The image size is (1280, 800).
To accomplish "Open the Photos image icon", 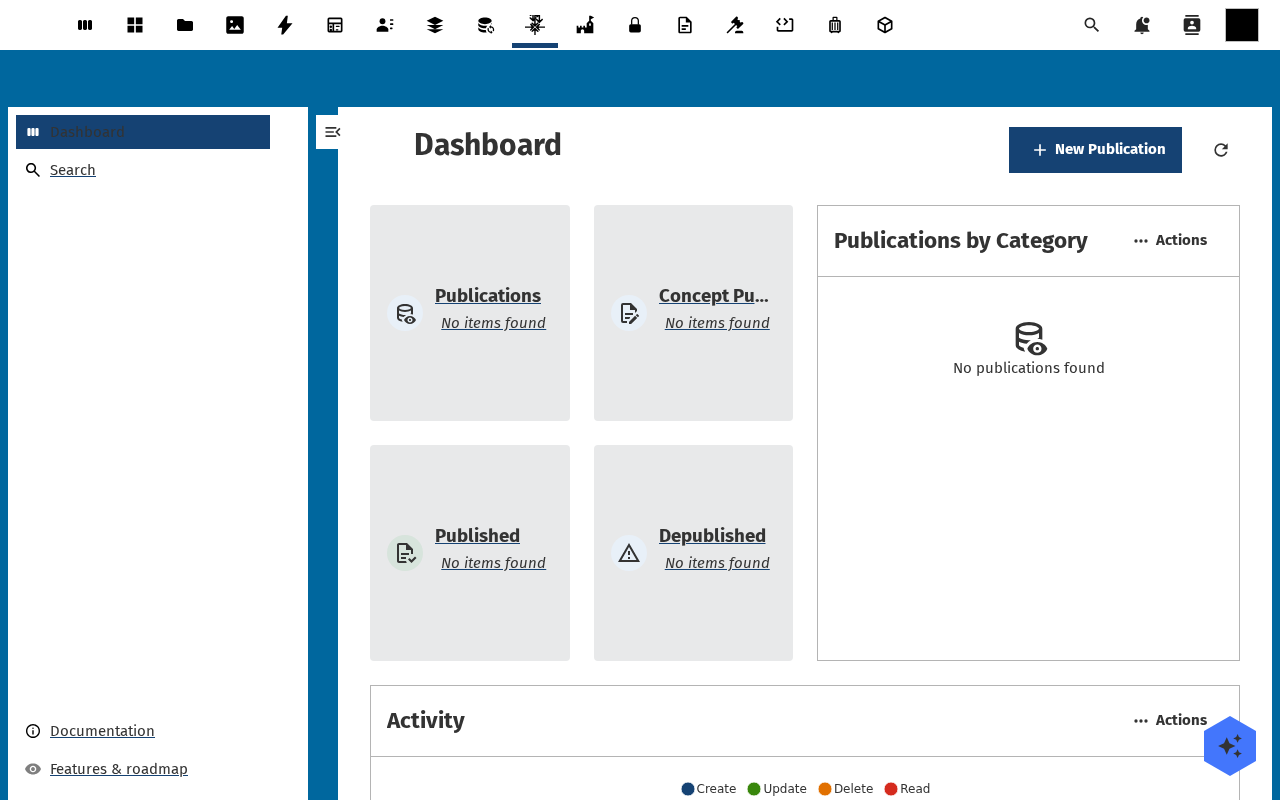I will 235,25.
